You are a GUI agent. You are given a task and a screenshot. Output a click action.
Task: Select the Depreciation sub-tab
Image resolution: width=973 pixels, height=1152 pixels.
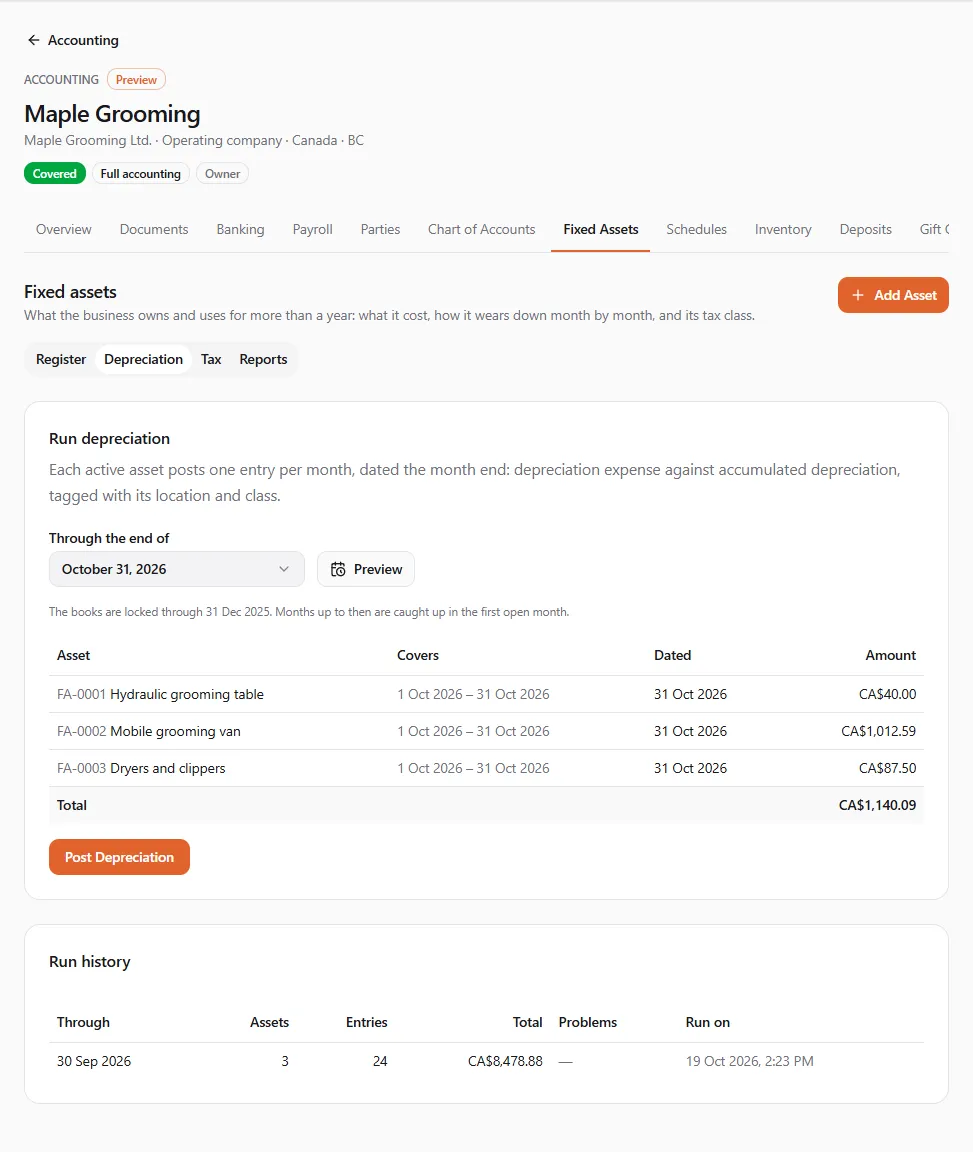(x=143, y=359)
